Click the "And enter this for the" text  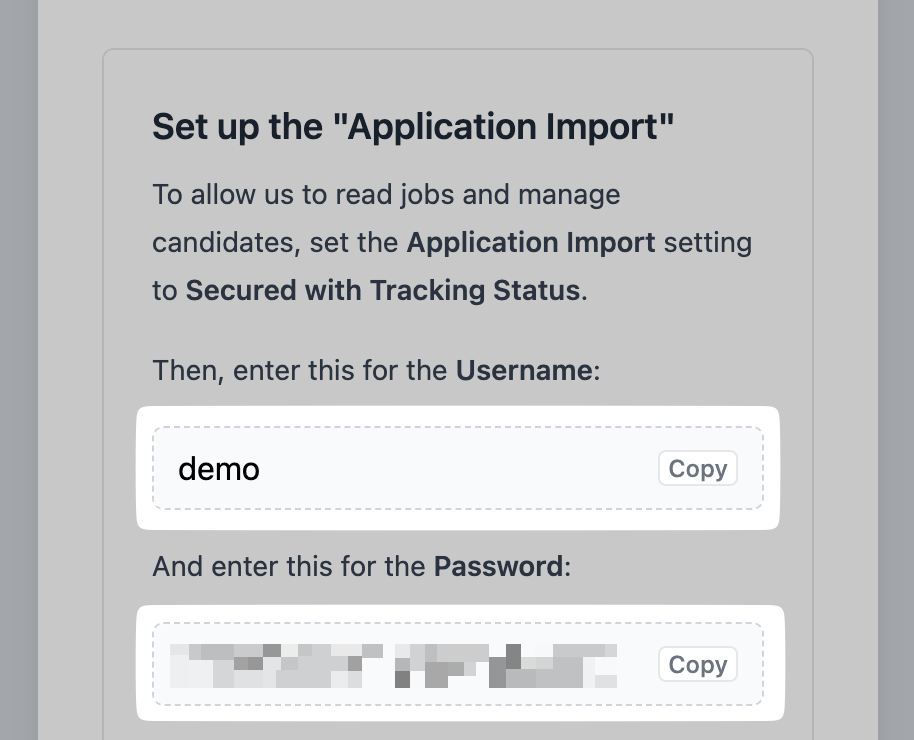(x=289, y=567)
